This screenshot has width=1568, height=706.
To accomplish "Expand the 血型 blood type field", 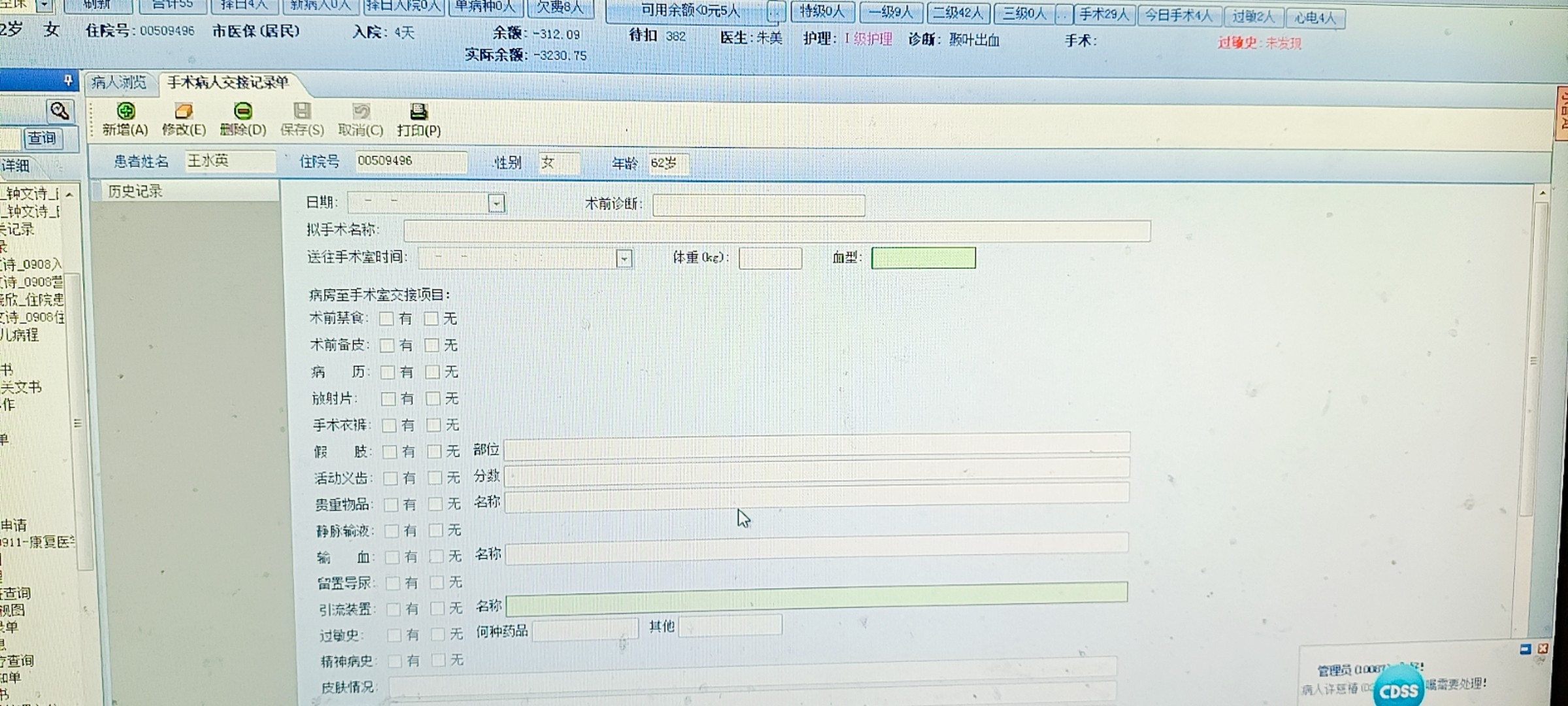I will [923, 258].
